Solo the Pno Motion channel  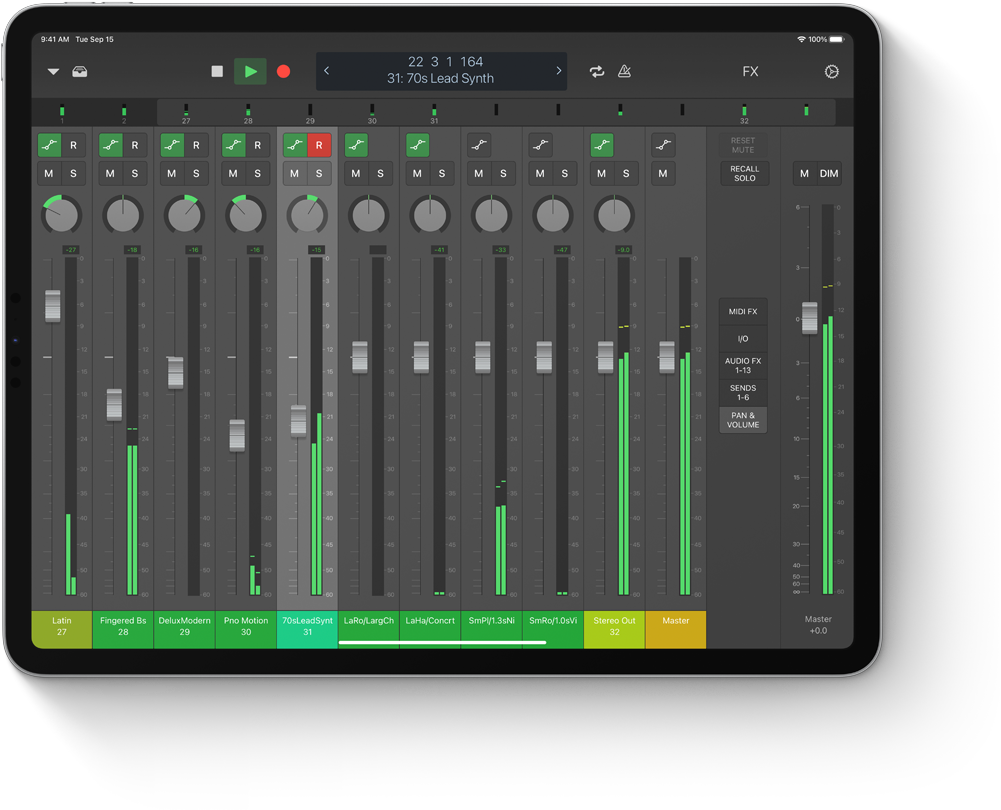(x=257, y=174)
